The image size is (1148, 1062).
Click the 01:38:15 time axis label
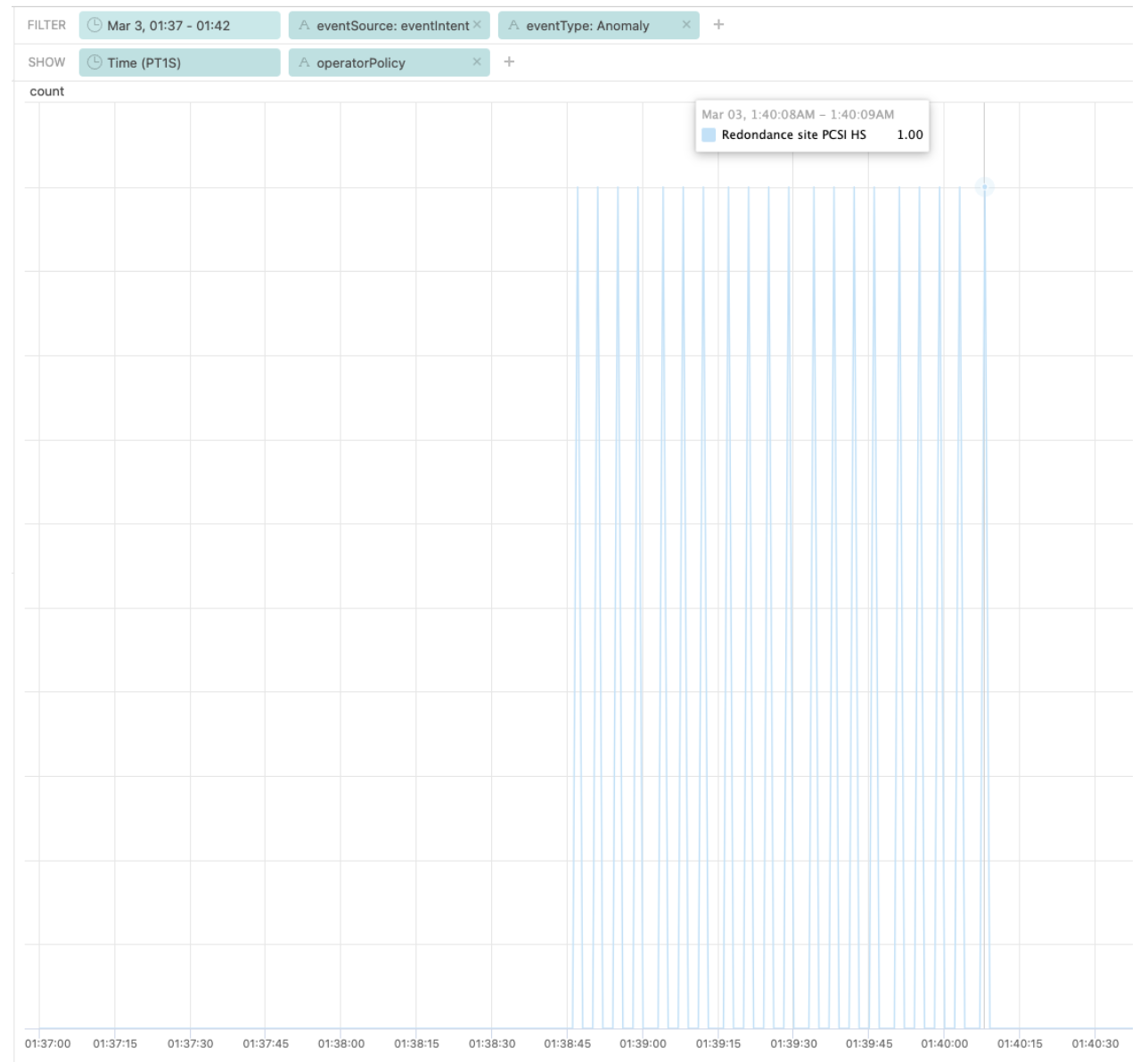[x=416, y=1043]
